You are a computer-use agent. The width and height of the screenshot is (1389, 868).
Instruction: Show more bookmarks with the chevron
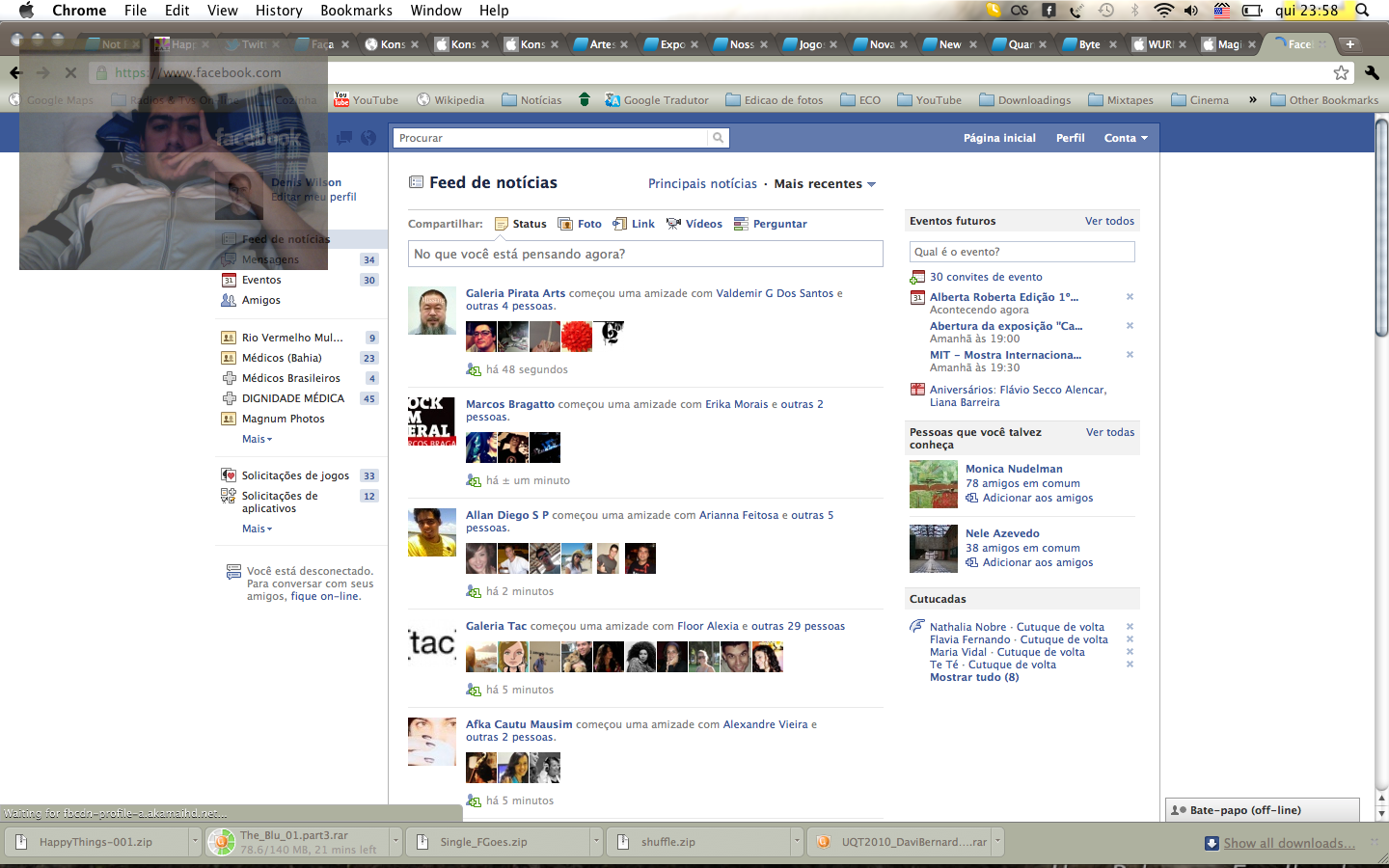point(1252,99)
